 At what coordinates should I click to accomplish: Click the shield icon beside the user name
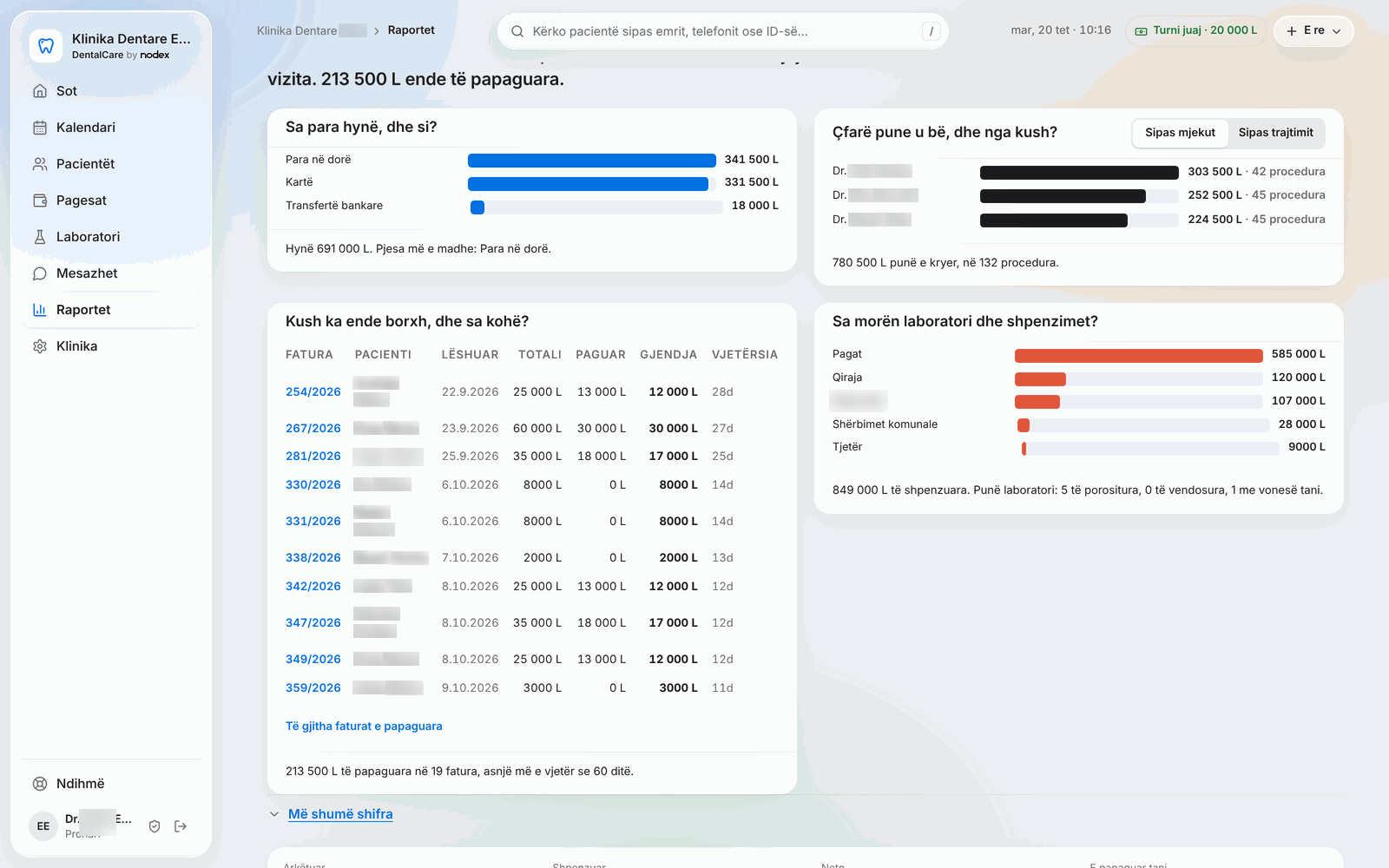[155, 826]
